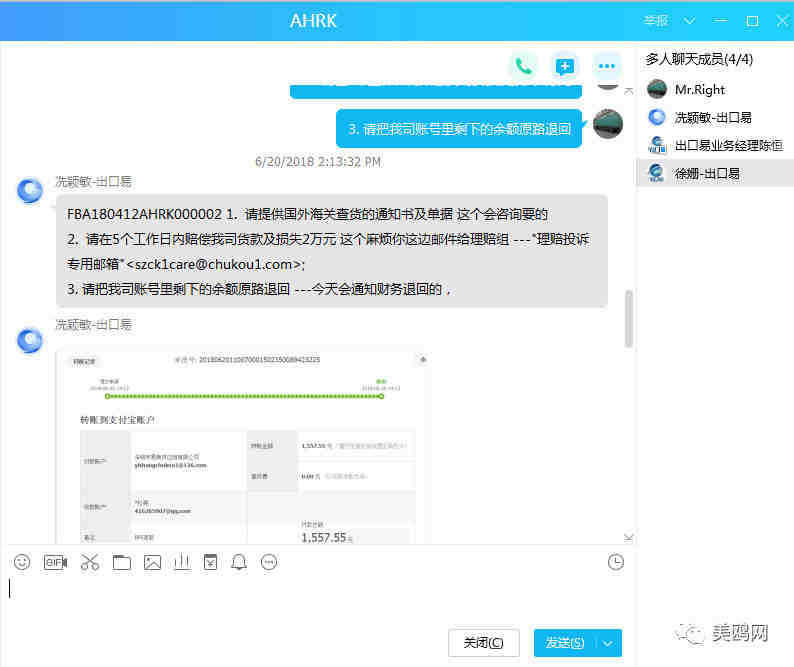Select member 徐姗-出口易 in list
This screenshot has height=667, width=794.
[x=715, y=173]
